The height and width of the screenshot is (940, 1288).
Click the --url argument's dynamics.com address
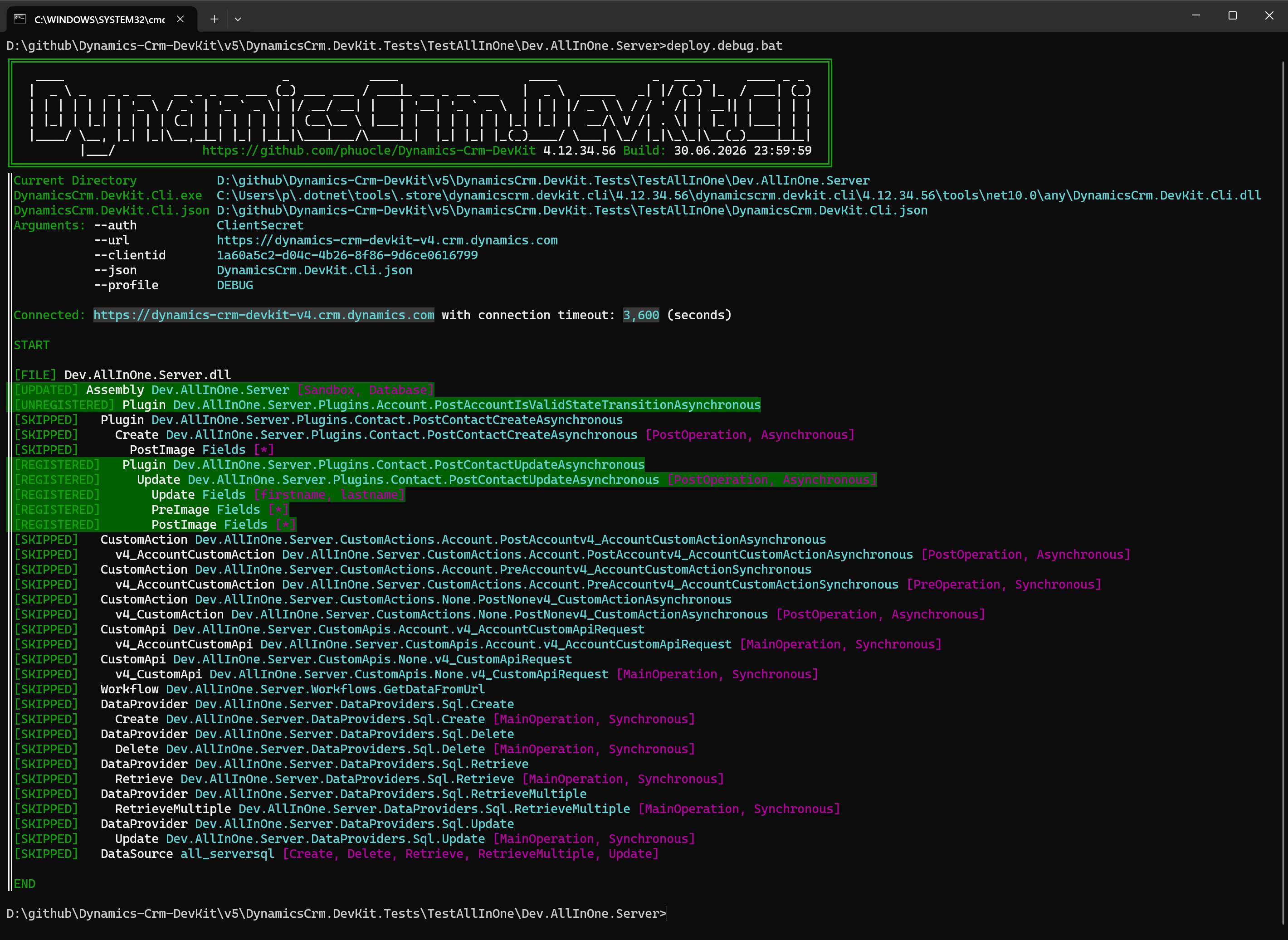tap(387, 240)
